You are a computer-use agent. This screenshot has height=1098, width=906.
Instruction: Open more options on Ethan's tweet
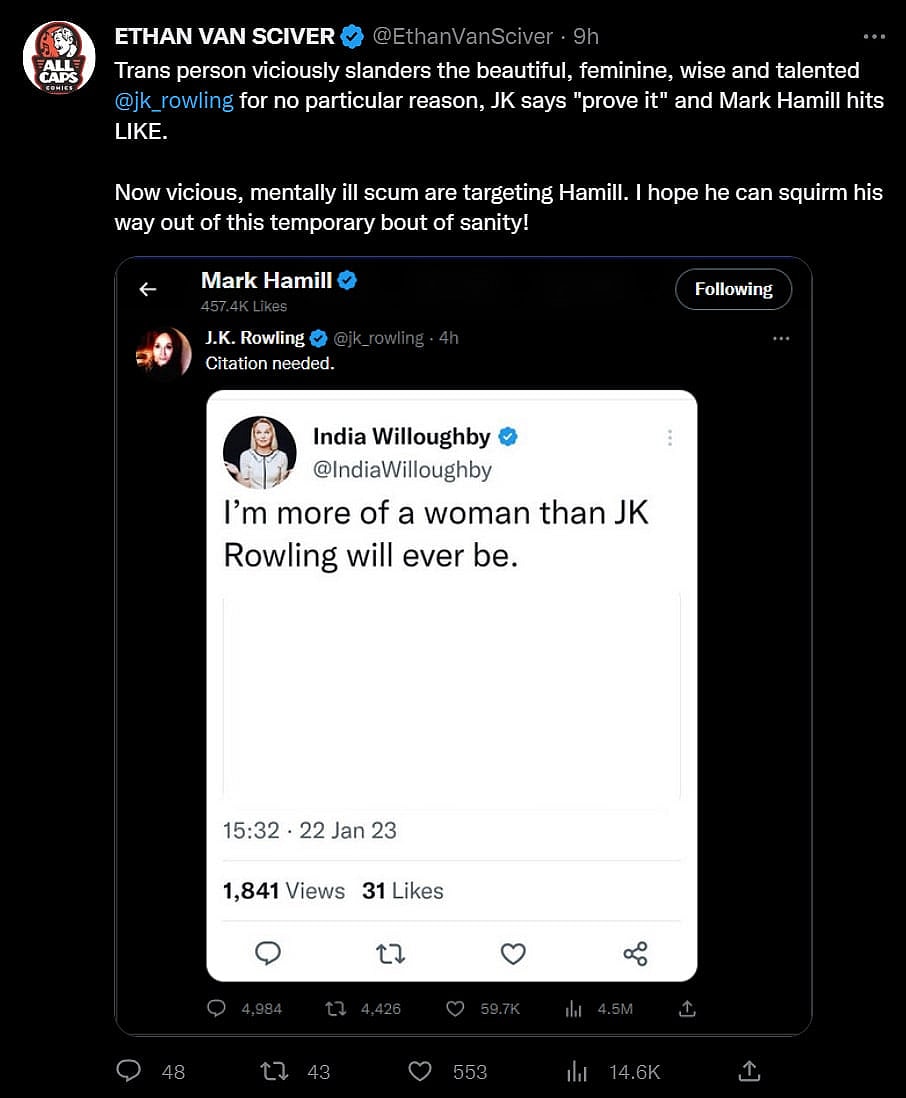tap(875, 36)
